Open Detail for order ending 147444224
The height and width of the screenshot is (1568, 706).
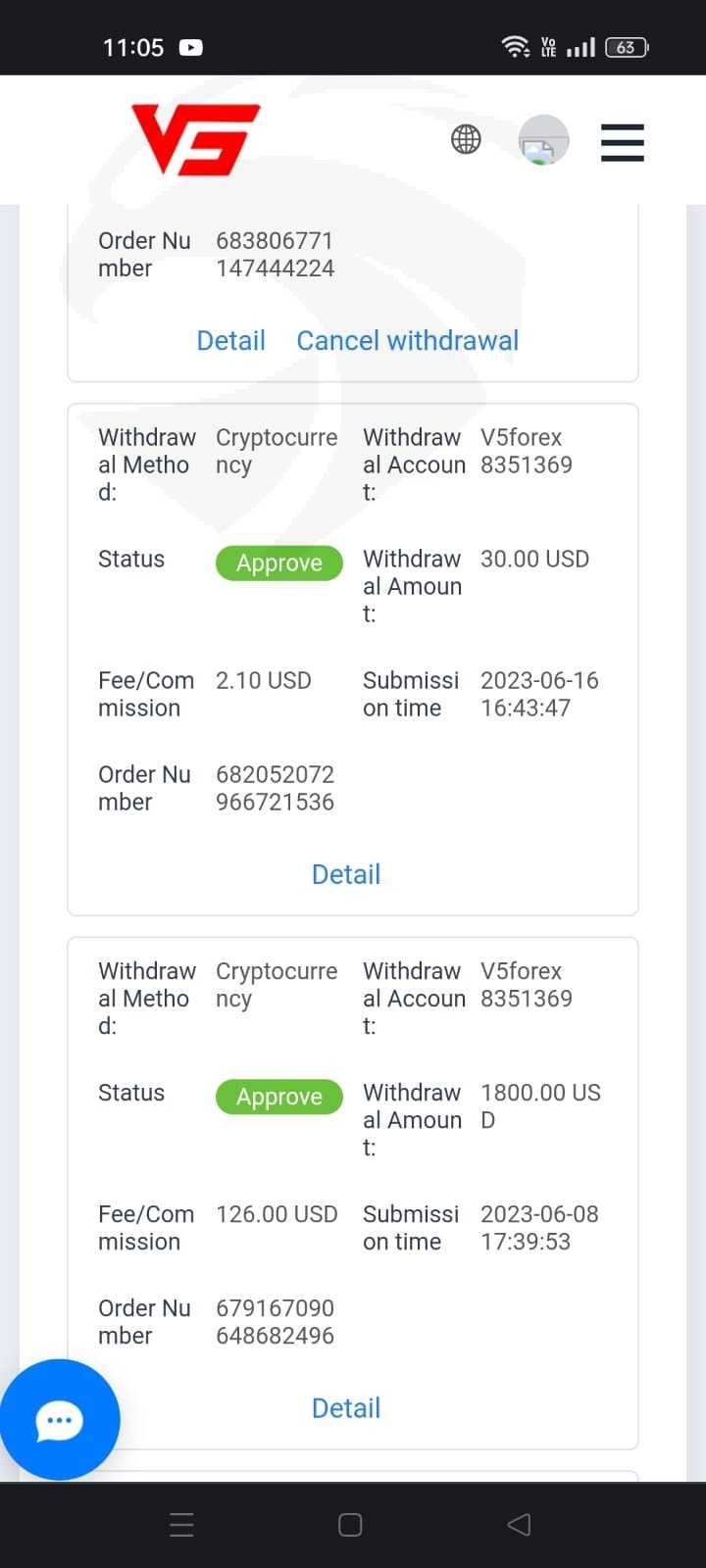230,340
